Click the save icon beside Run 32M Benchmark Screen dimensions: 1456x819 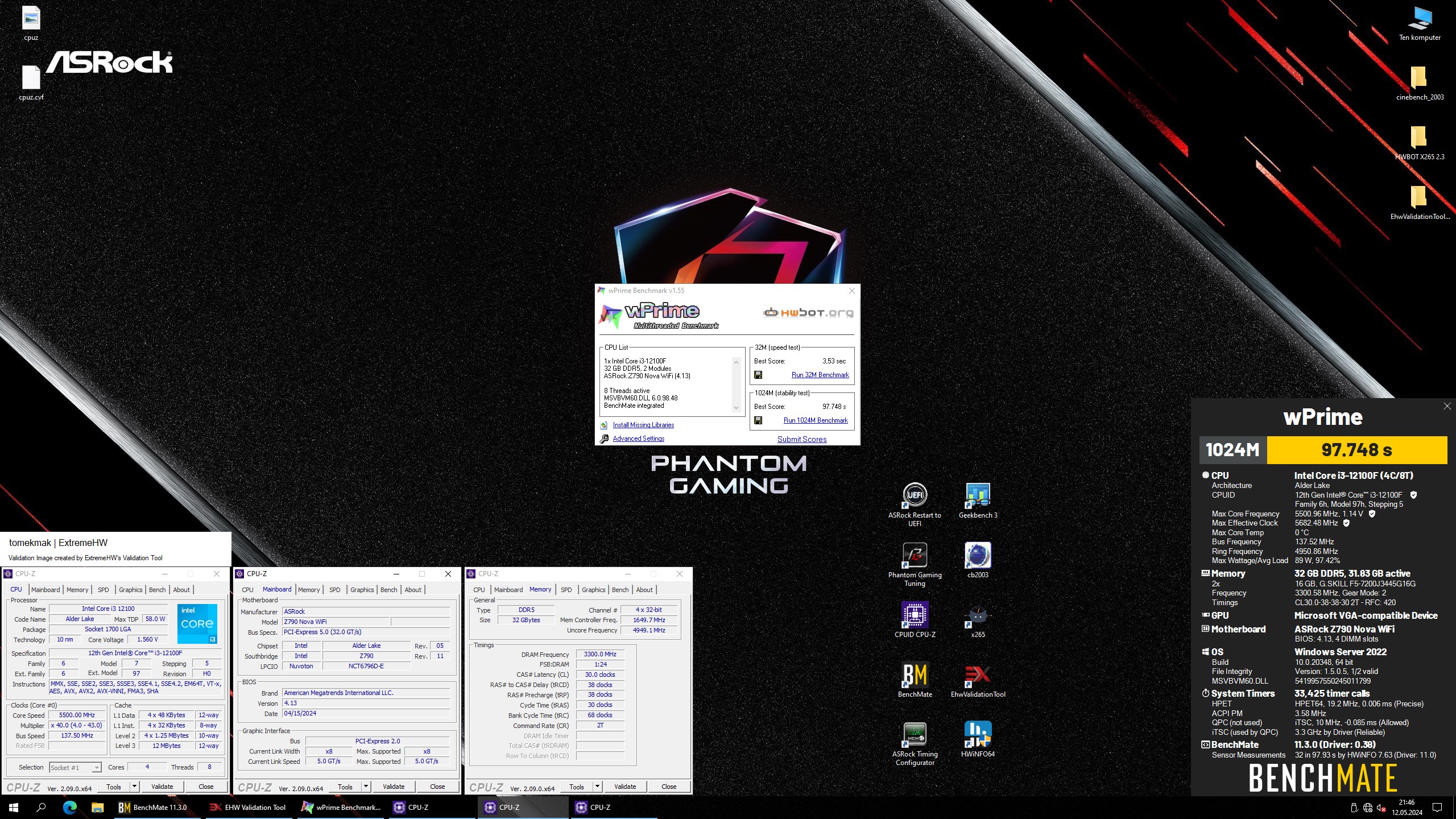click(758, 375)
